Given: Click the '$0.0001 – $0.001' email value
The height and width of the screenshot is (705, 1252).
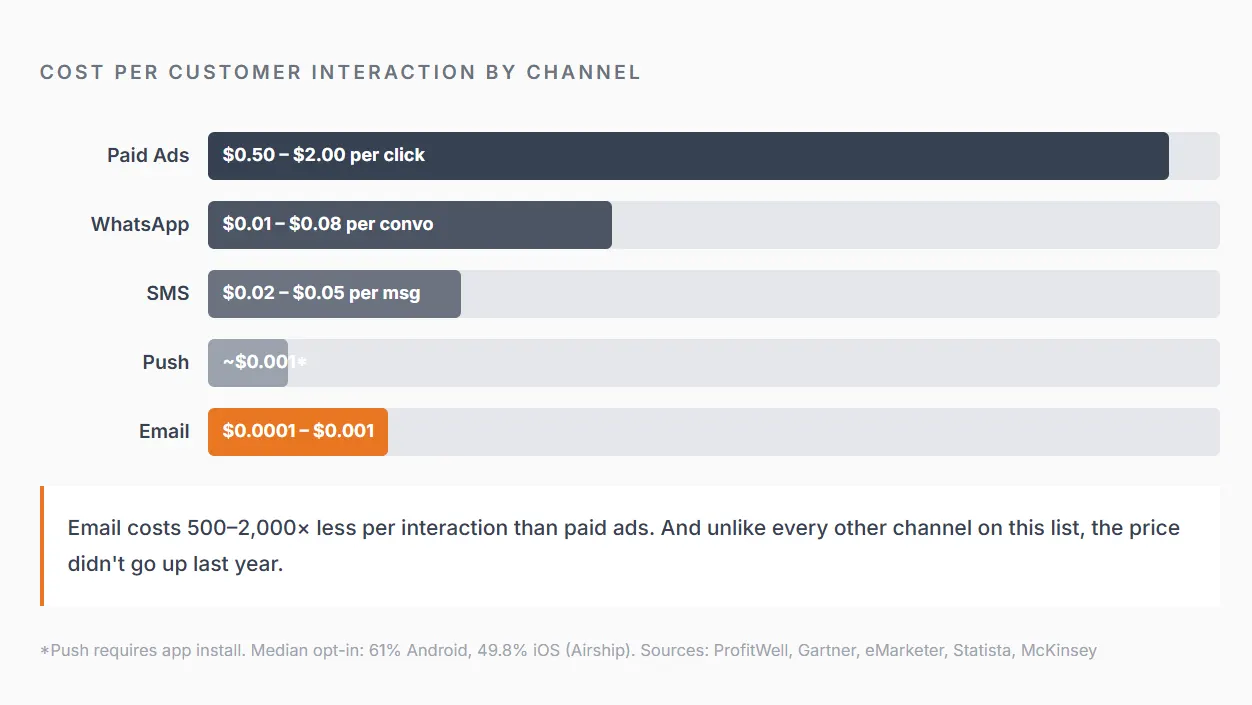Looking at the screenshot, I should tap(298, 431).
